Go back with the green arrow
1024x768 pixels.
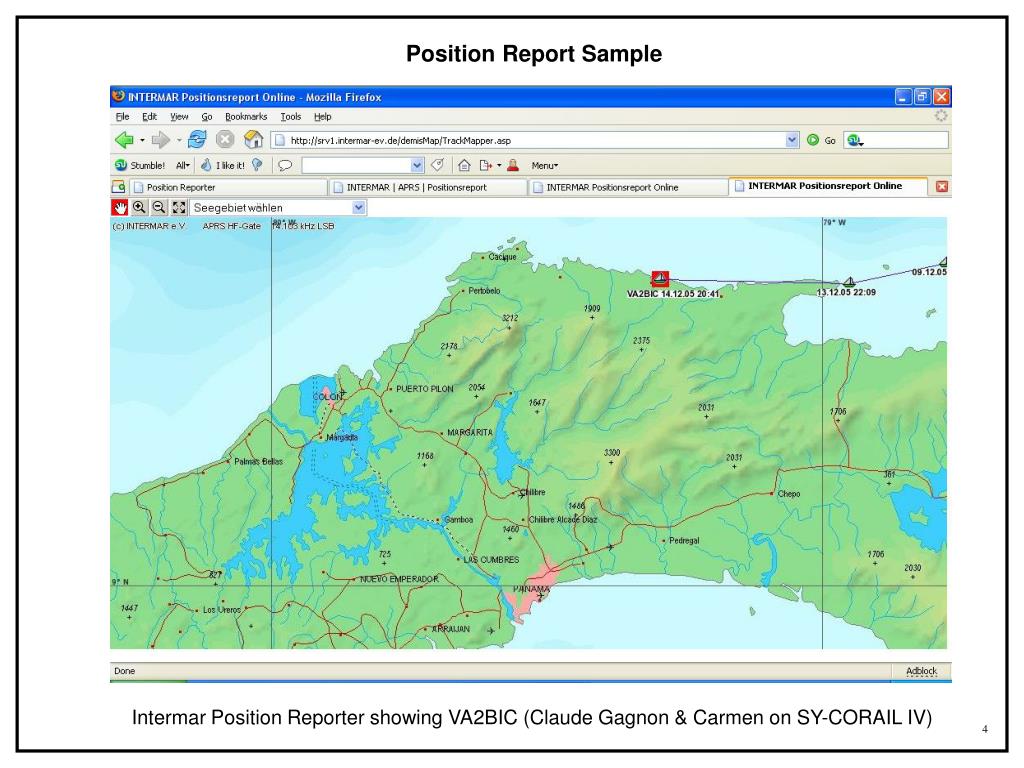124,140
